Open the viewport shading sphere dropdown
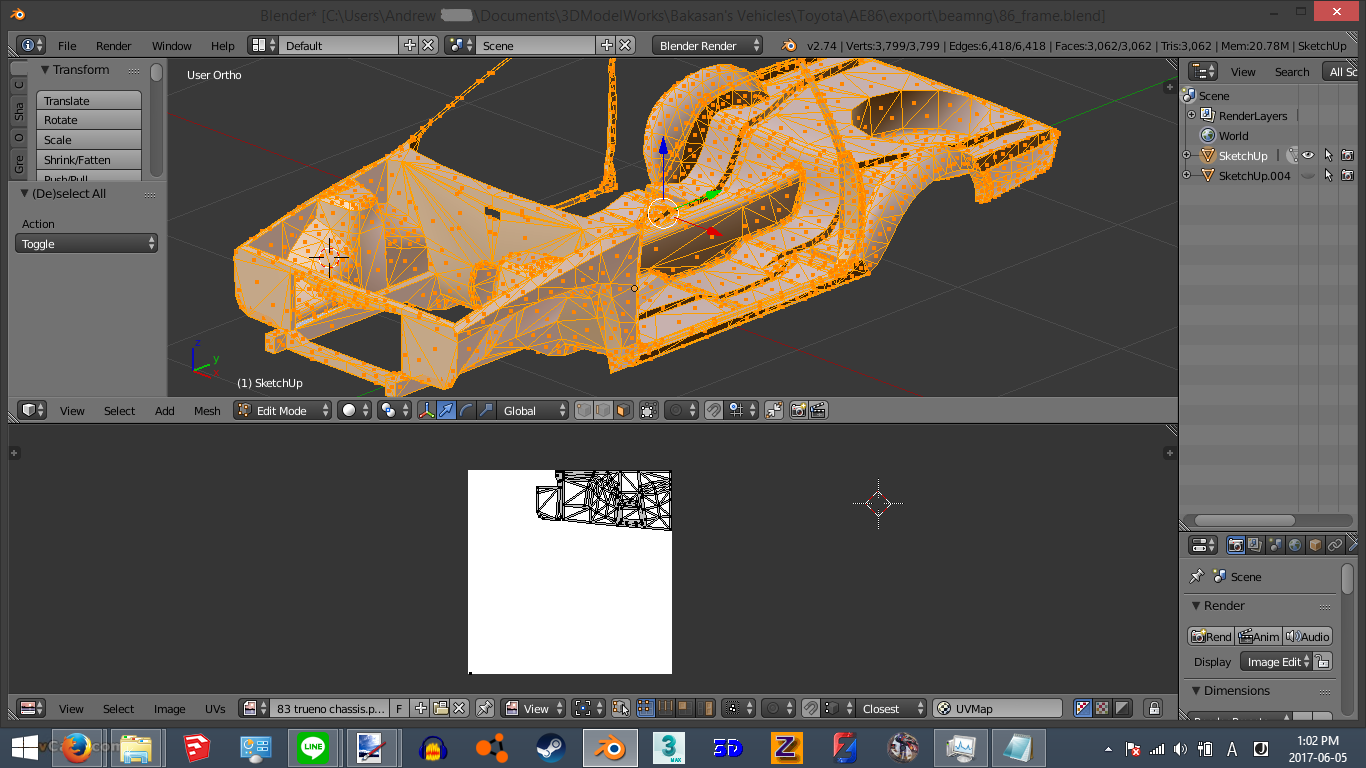This screenshot has height=768, width=1366. [354, 411]
